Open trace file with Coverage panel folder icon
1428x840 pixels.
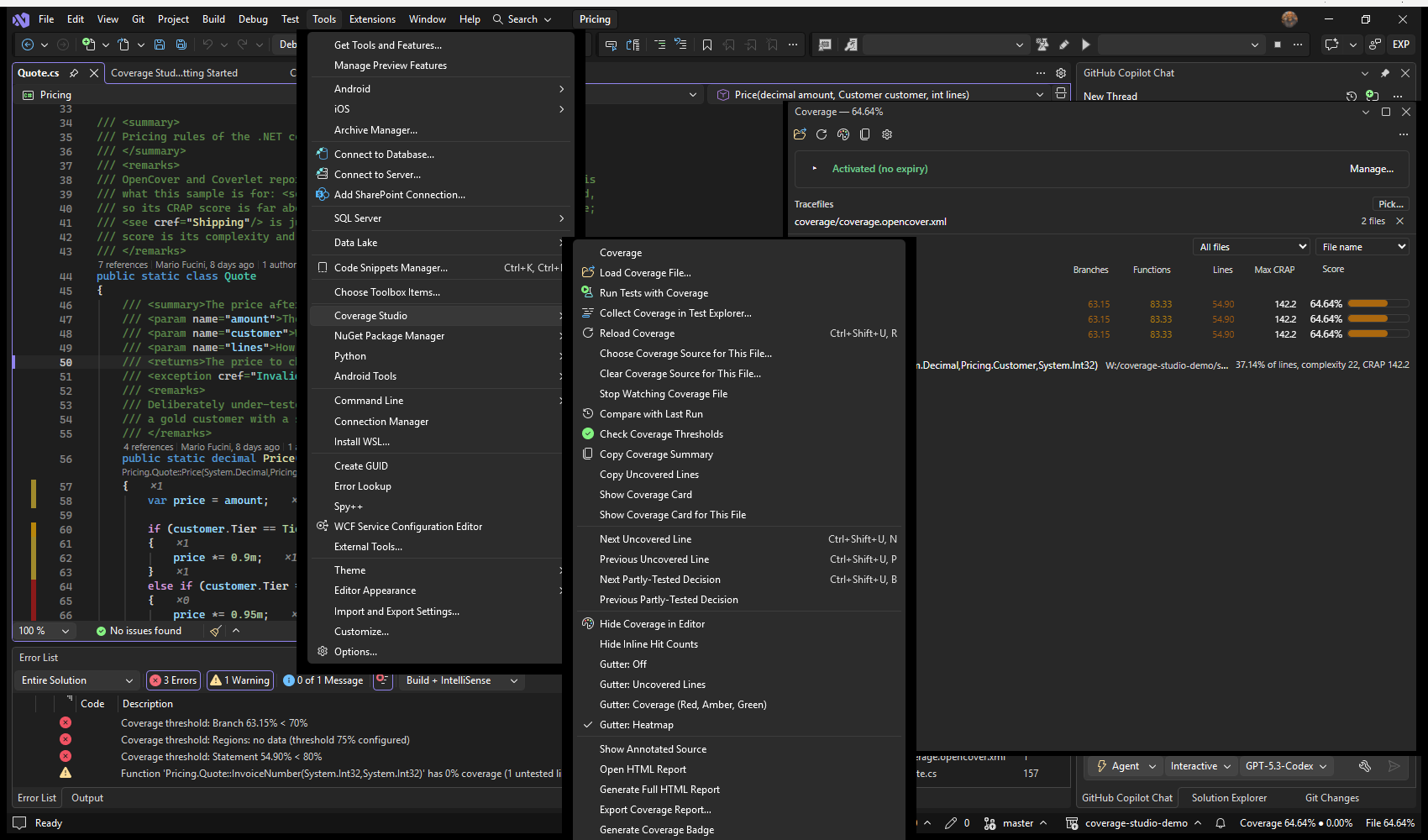tap(800, 134)
